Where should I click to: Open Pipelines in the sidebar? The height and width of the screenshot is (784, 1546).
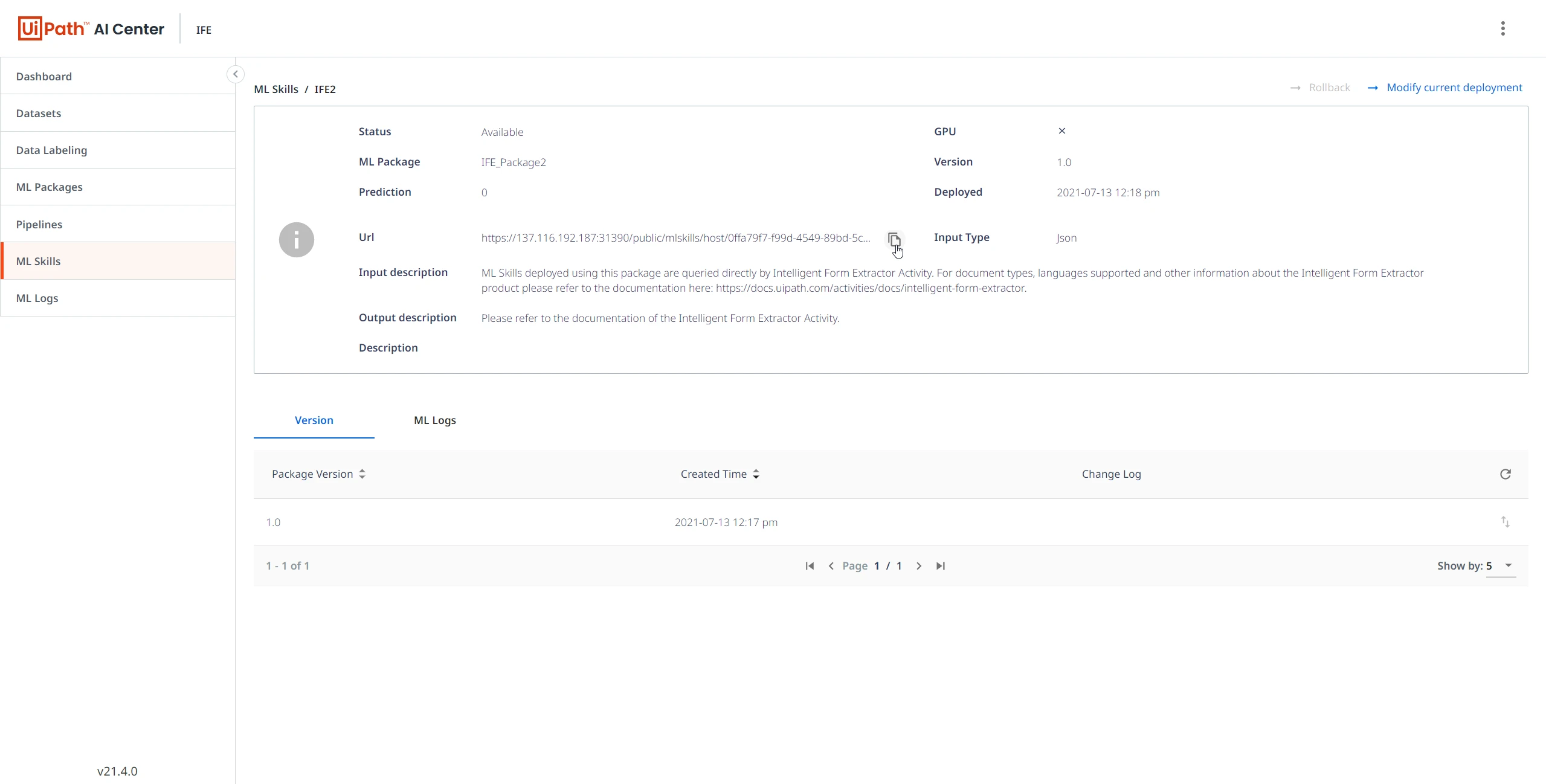[118, 224]
